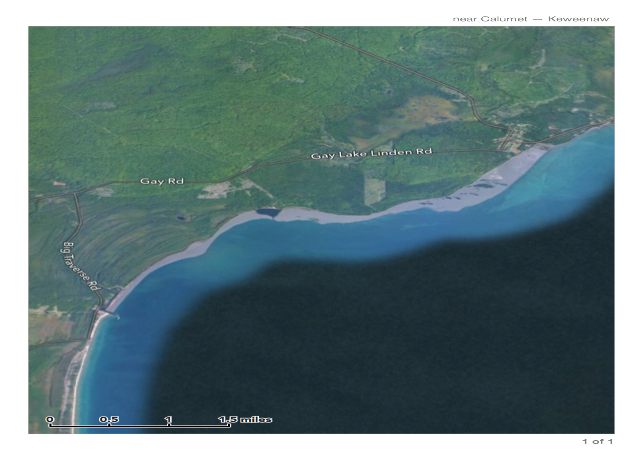Click the '1.5 miles' scale label
The width and height of the screenshot is (643, 459).
pyautogui.click(x=245, y=419)
